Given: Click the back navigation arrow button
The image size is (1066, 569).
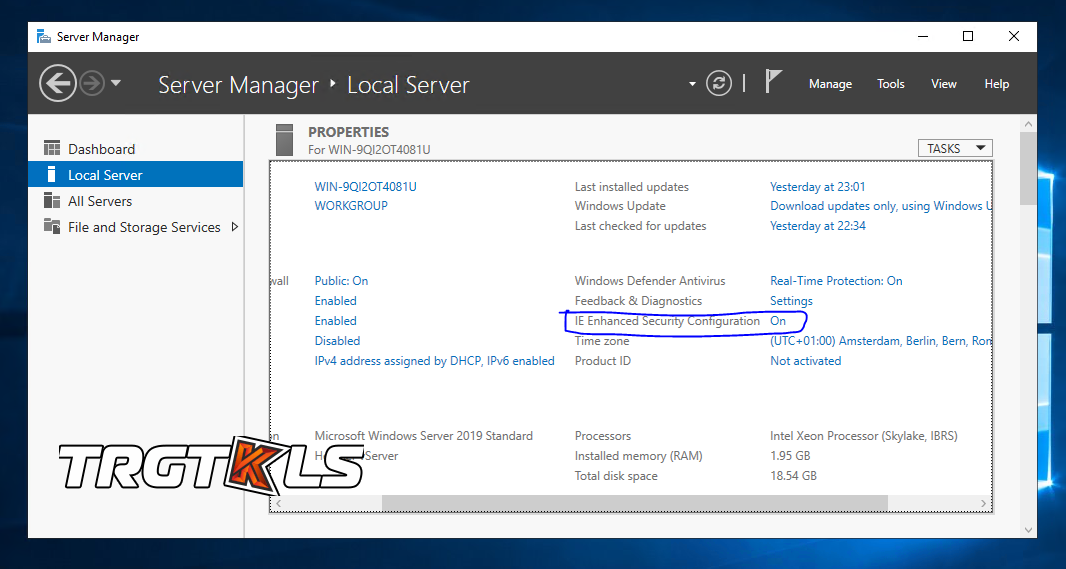Looking at the screenshot, I should click(x=58, y=83).
